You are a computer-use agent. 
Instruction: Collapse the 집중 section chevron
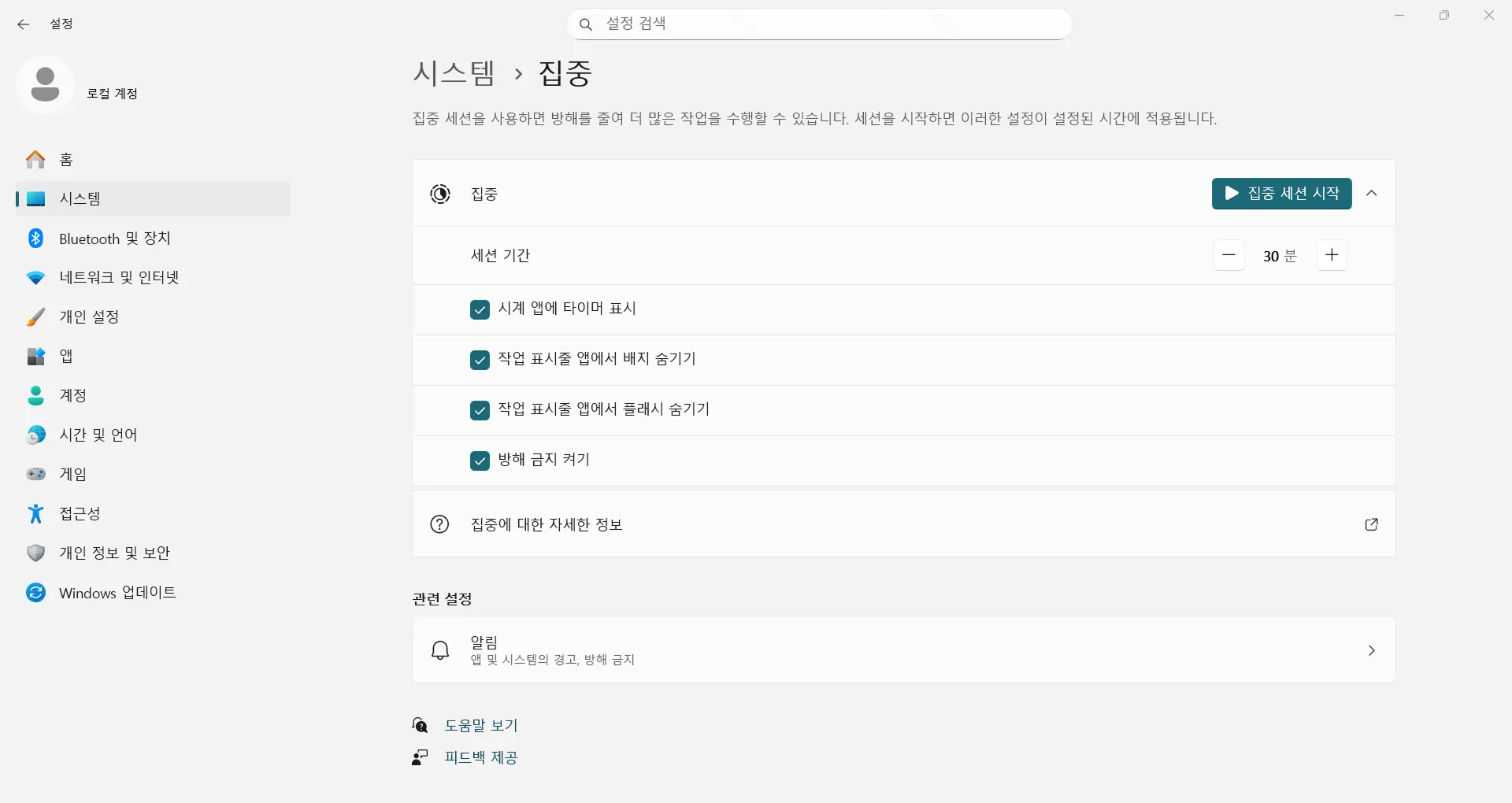(x=1371, y=194)
